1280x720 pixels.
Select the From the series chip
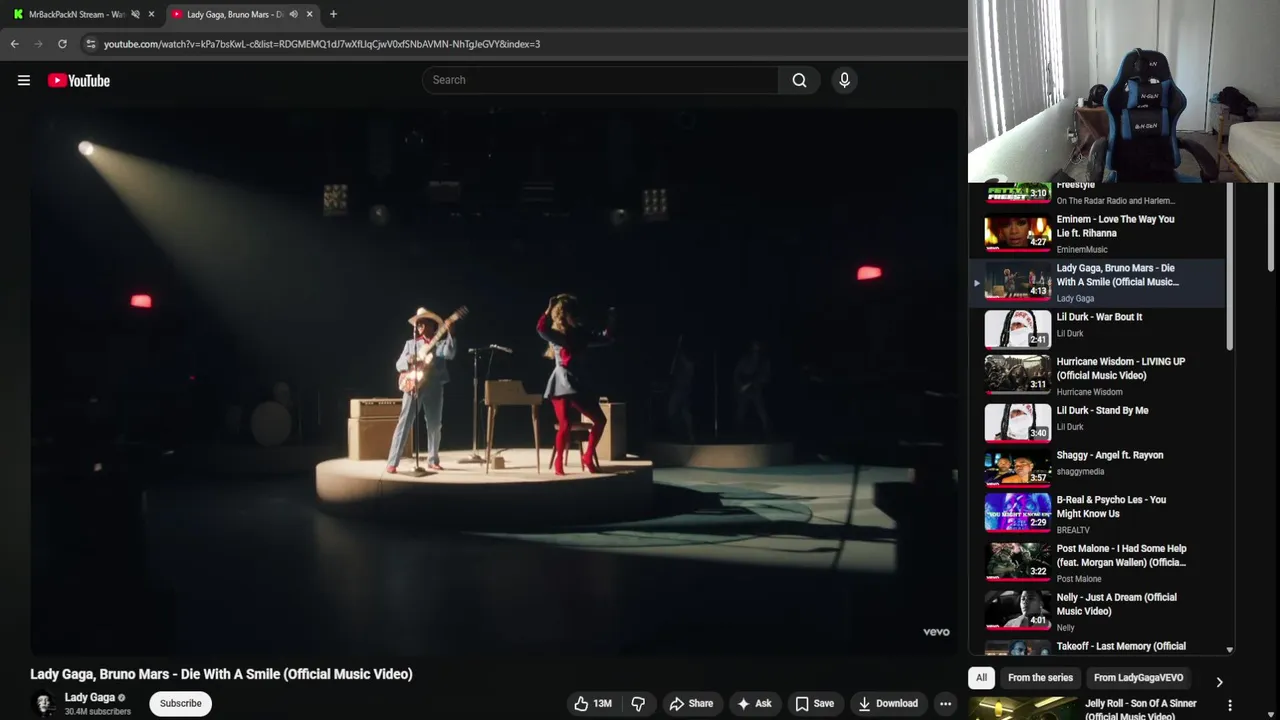click(x=1040, y=678)
